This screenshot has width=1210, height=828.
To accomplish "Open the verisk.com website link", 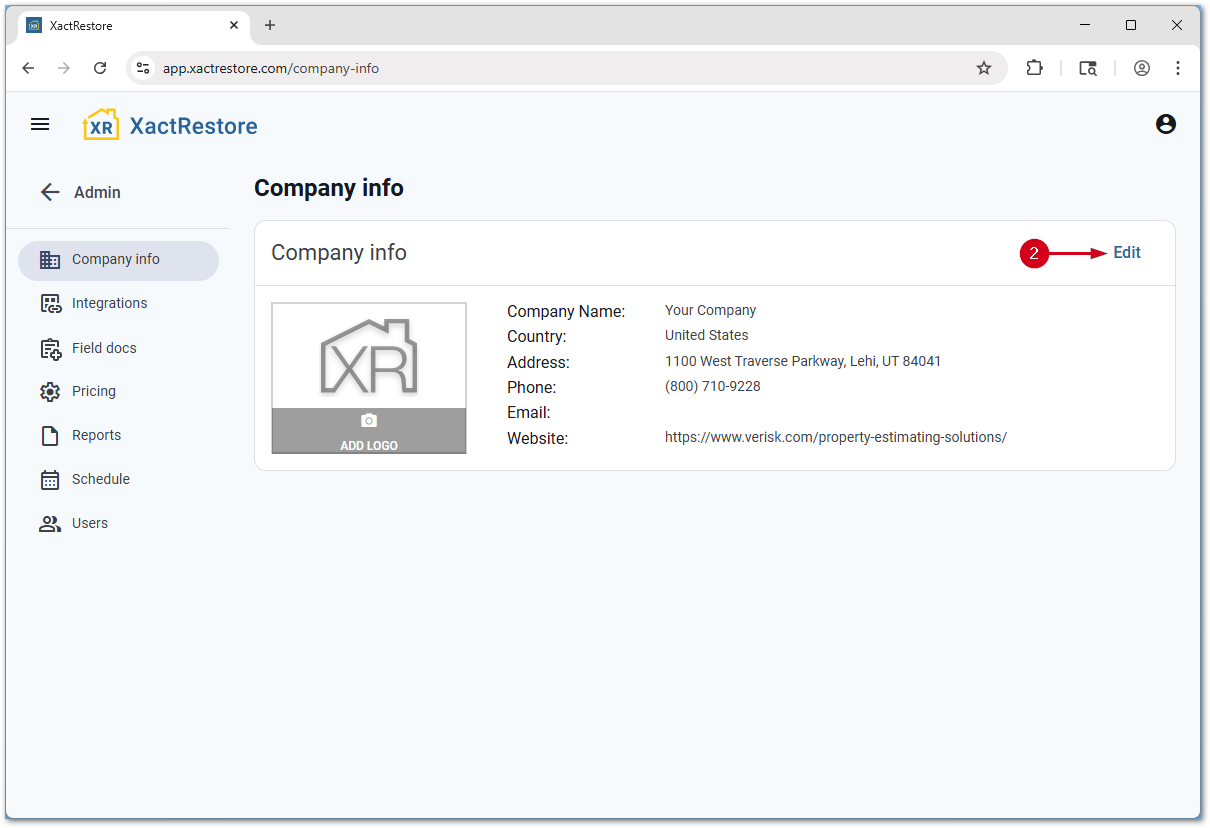I will [x=835, y=437].
